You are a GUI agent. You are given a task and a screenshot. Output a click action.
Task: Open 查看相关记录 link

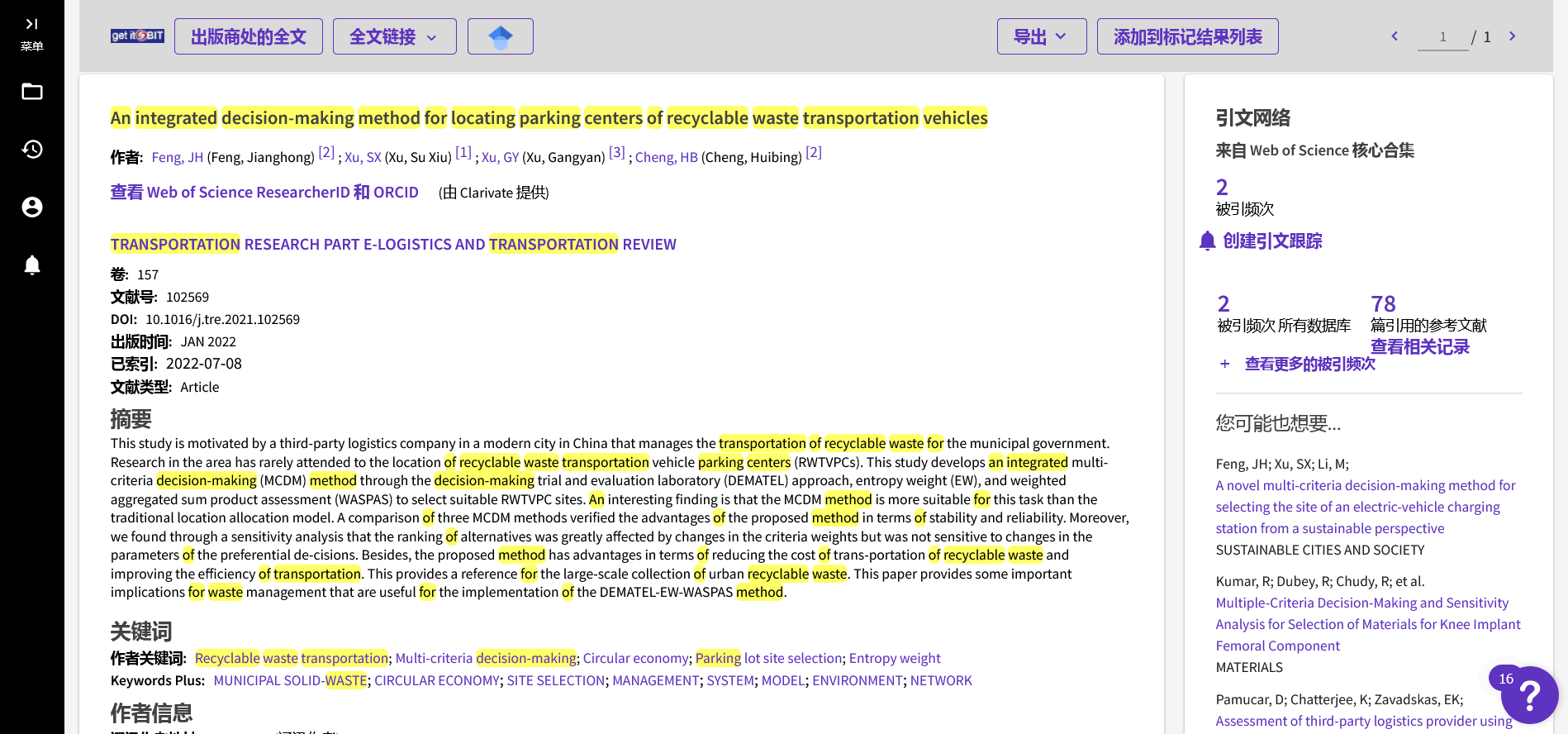coord(1419,347)
